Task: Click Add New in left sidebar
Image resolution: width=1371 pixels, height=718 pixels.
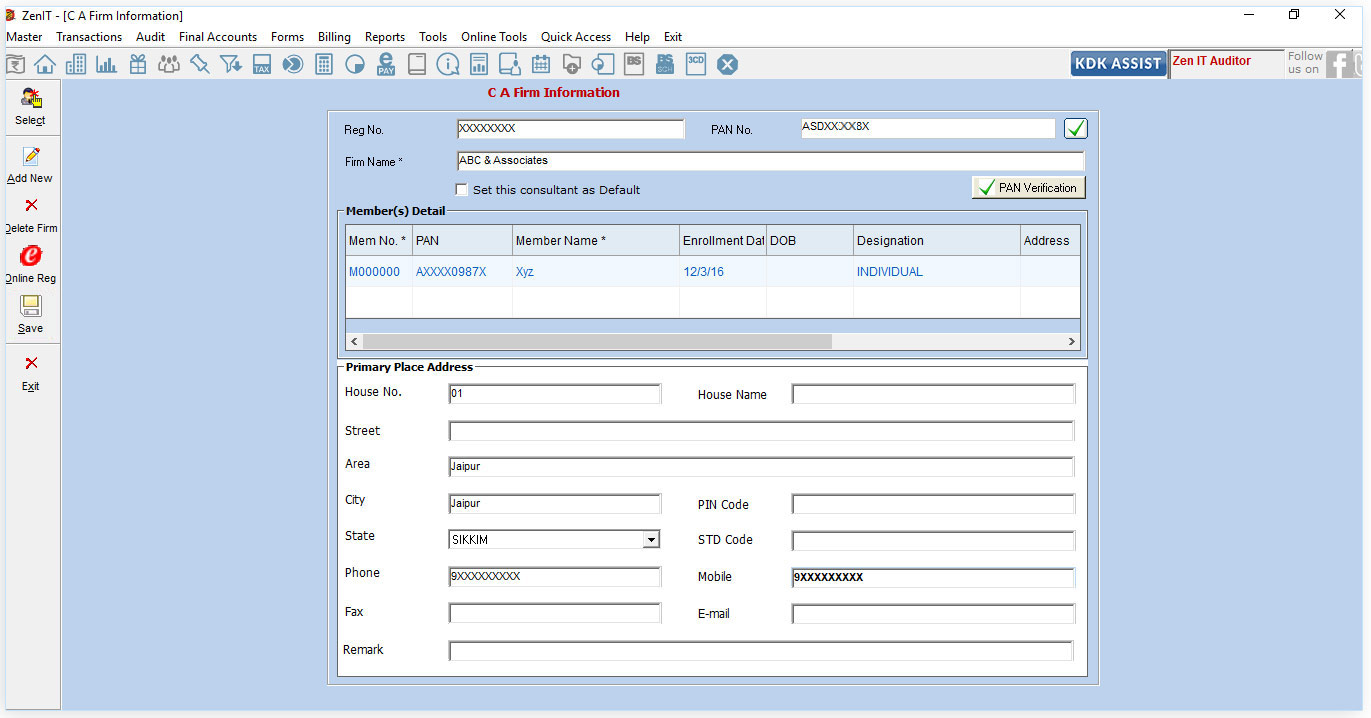Action: pos(30,164)
